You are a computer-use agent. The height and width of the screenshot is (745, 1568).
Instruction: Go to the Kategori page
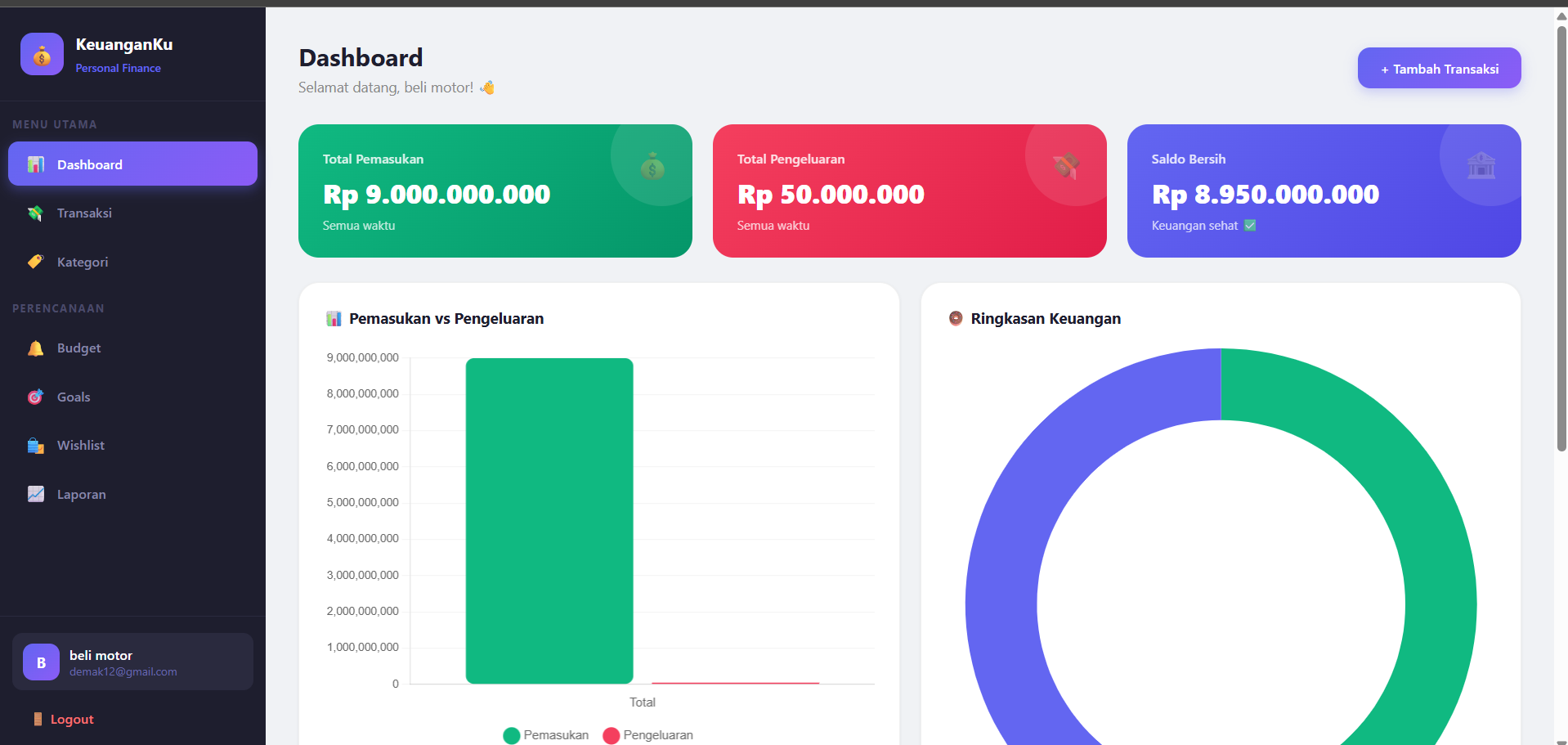pyautogui.click(x=132, y=262)
